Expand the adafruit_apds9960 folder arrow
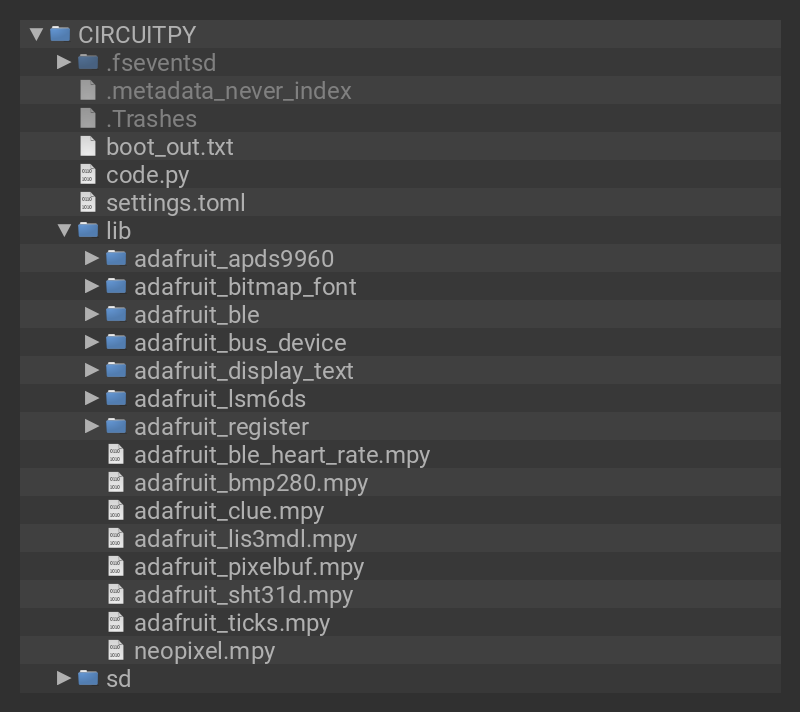This screenshot has width=800, height=712. coord(92,258)
